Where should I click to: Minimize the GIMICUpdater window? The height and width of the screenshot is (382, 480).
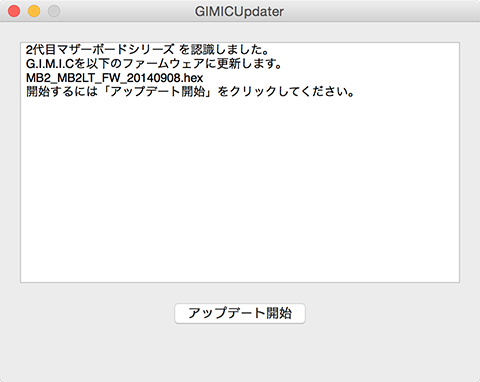coord(34,11)
